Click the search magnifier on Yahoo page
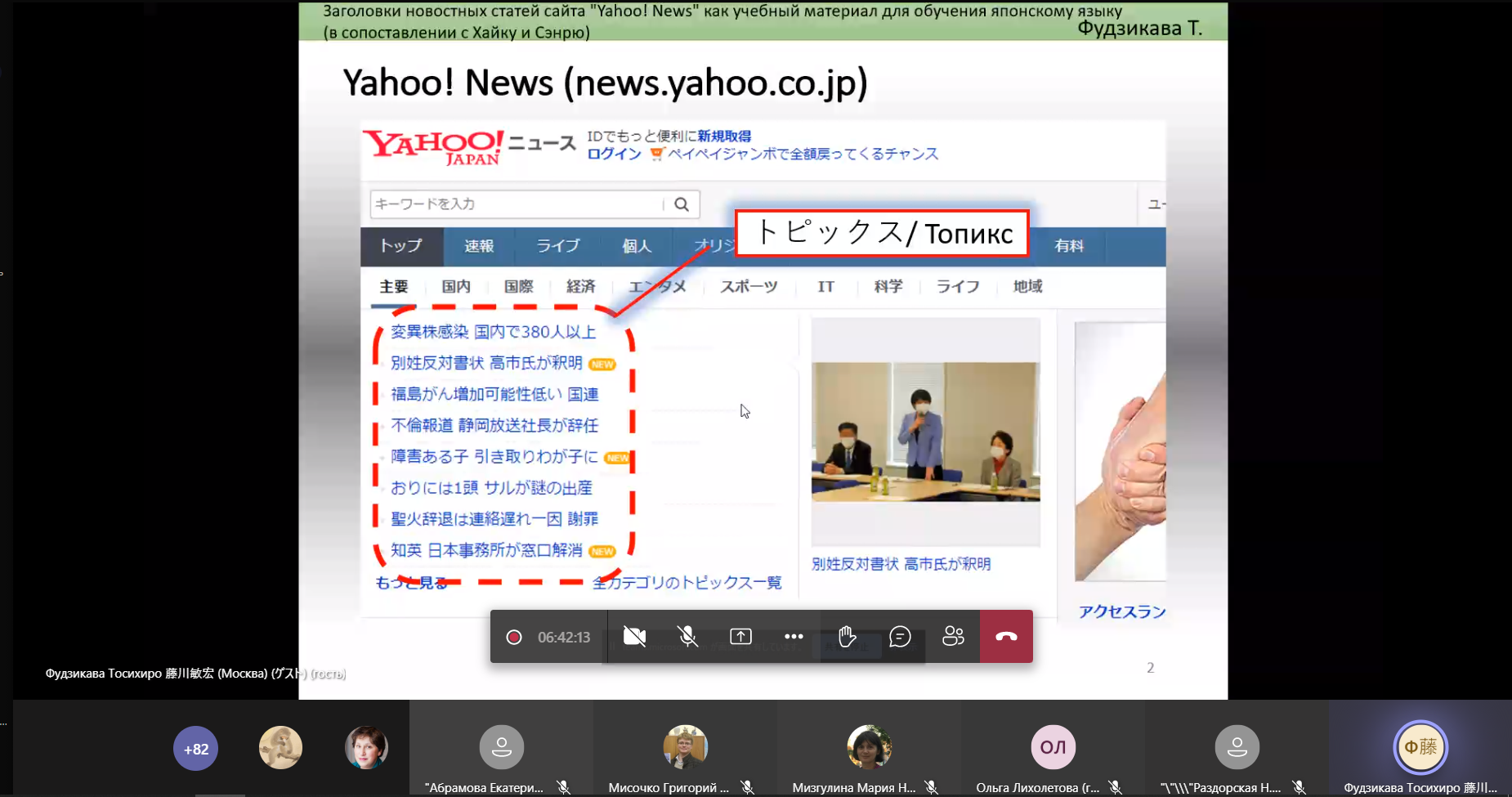The width and height of the screenshot is (1512, 797). click(682, 204)
